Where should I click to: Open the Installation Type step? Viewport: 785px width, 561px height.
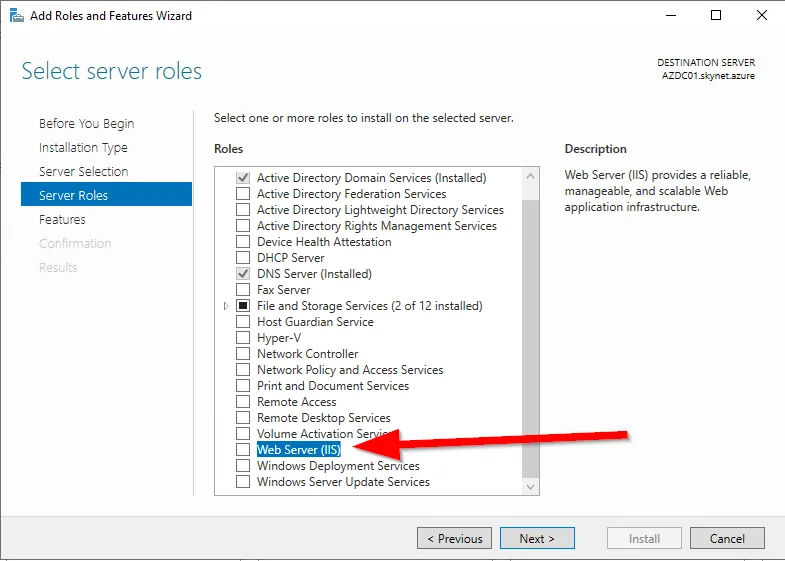coord(83,148)
